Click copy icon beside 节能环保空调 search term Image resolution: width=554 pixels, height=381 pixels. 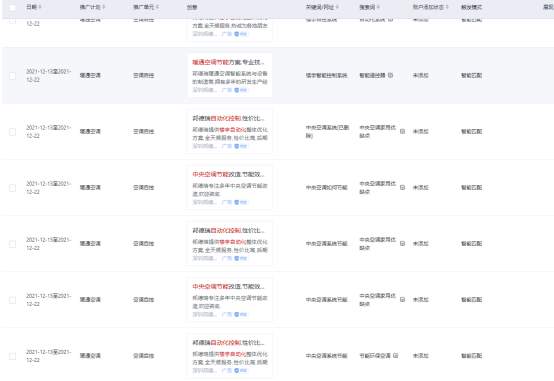point(395,356)
